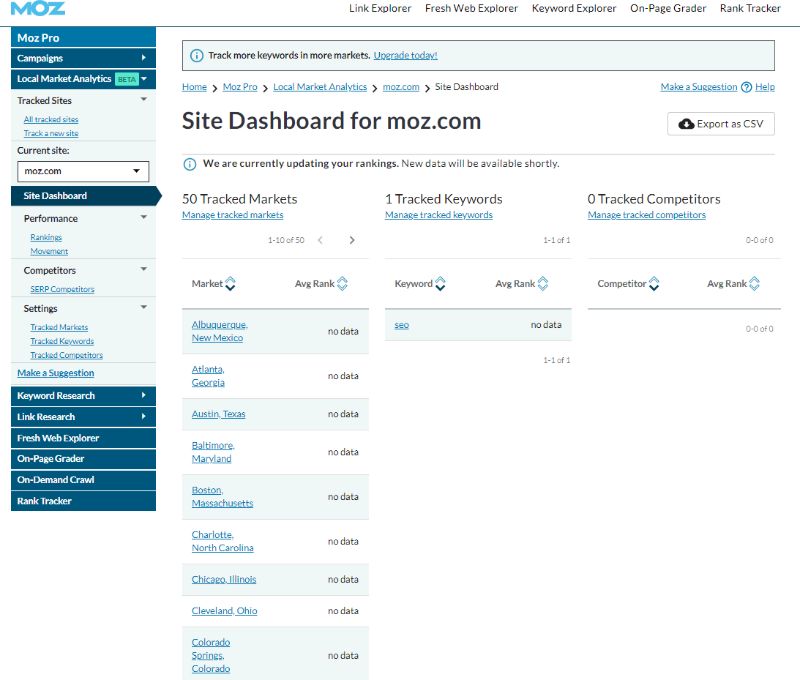Open Cleveland, Ohio market

224,611
